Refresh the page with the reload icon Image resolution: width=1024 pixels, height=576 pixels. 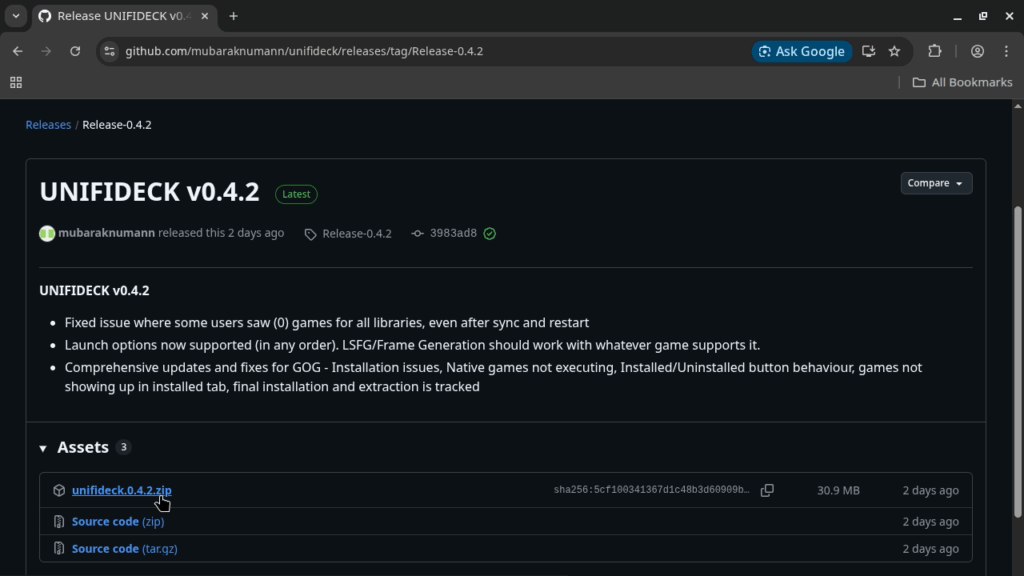75,51
